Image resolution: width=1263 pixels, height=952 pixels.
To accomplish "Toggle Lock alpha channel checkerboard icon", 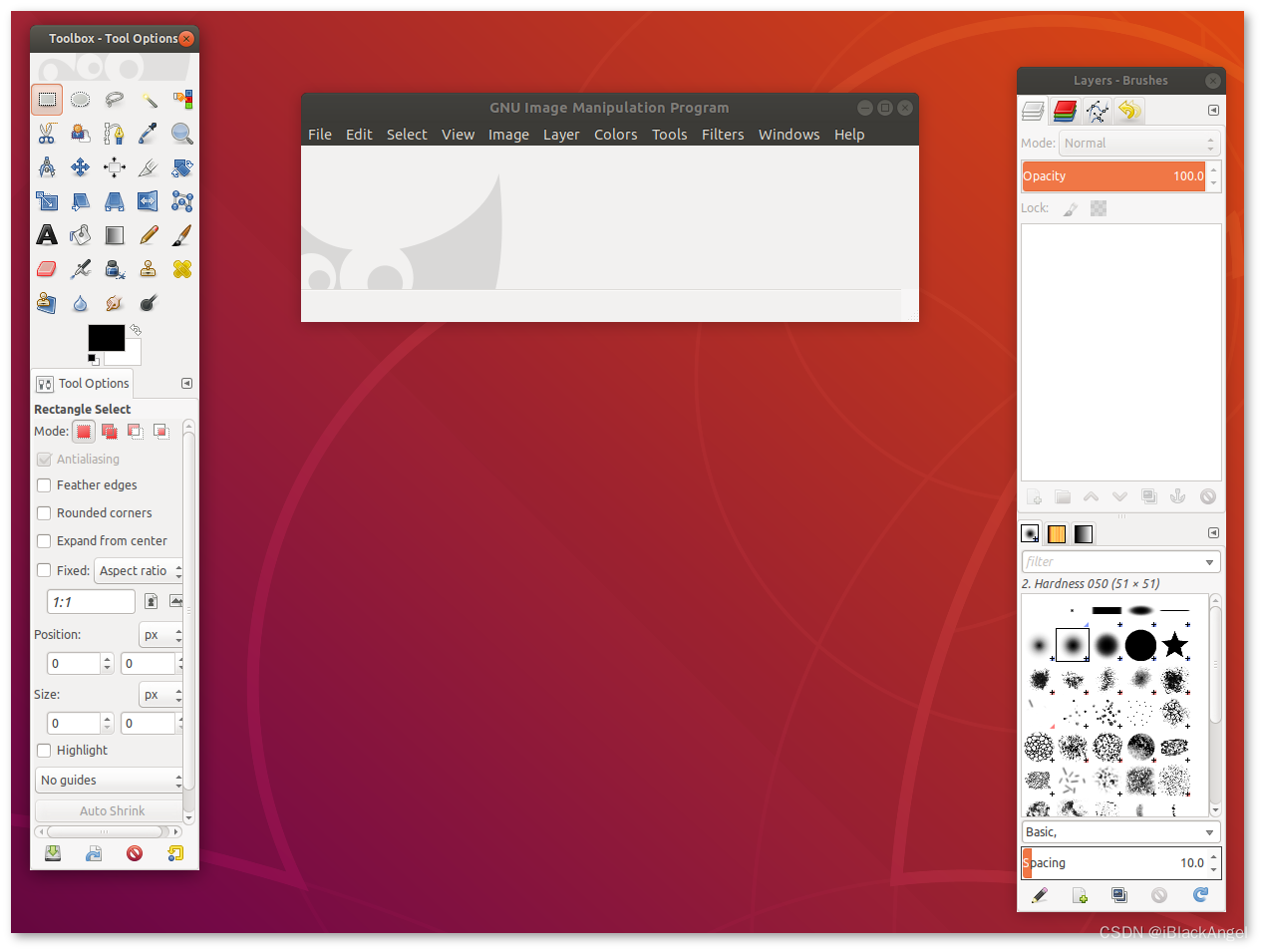I will 1099,208.
